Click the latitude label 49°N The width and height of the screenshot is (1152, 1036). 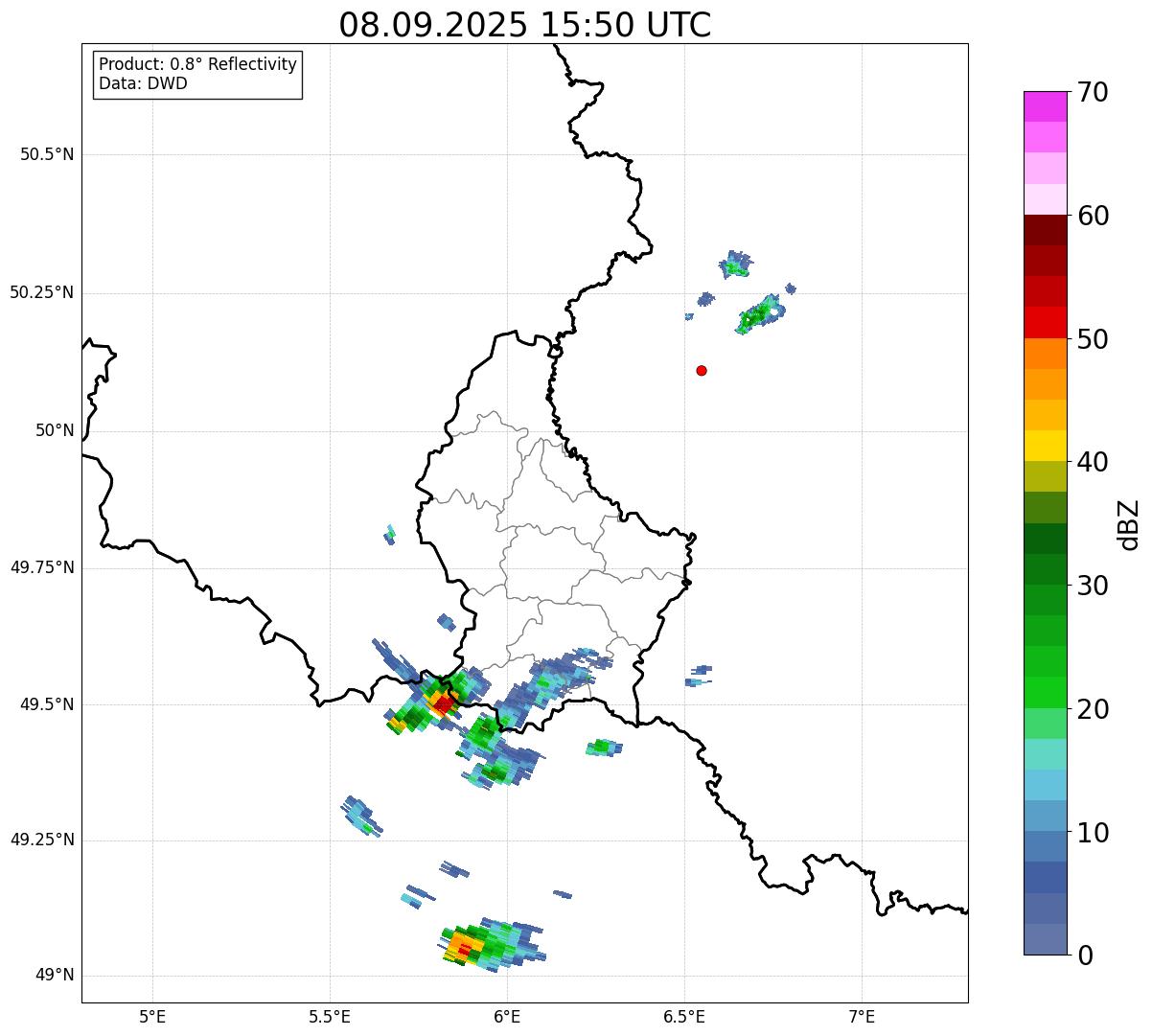[55, 976]
